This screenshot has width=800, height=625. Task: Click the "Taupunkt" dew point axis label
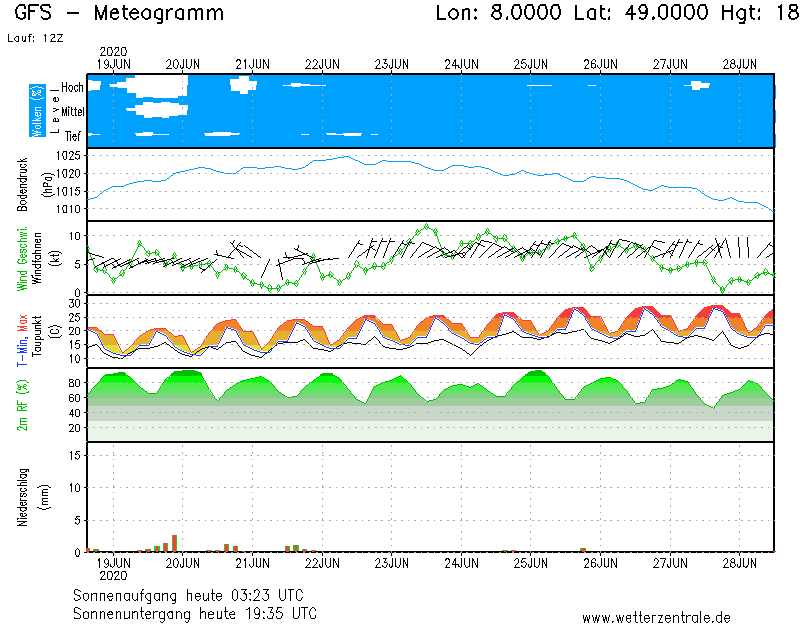coord(40,331)
